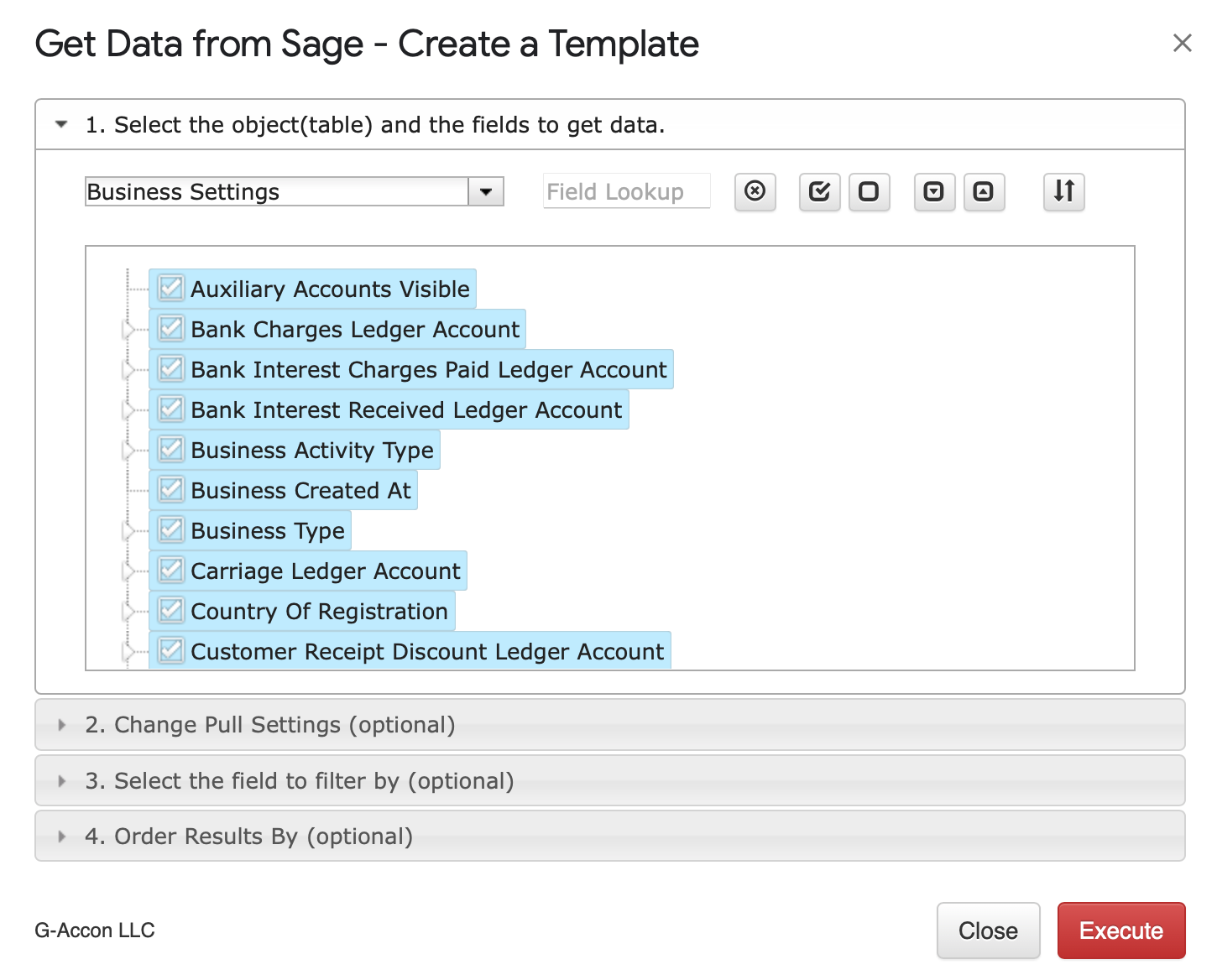The image size is (1217, 980).
Task: Expand the Business Type tree node
Action: (x=128, y=531)
